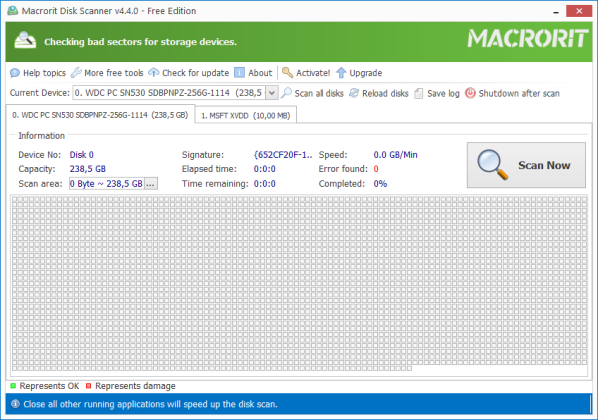Minimize the Macrorit Disk Scanner window
The height and width of the screenshot is (420, 598).
[556, 12]
